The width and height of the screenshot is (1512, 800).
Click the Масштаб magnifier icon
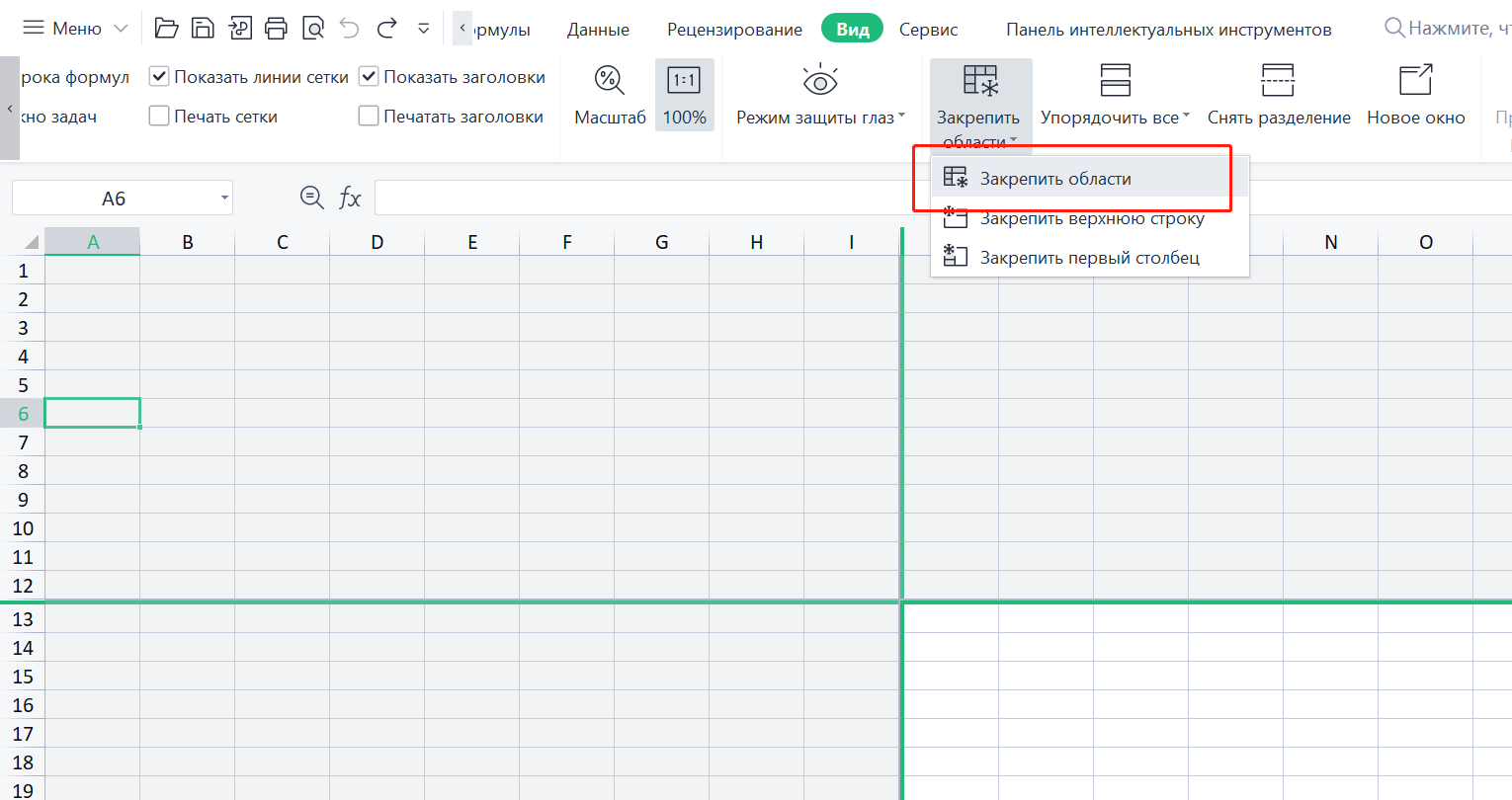609,81
